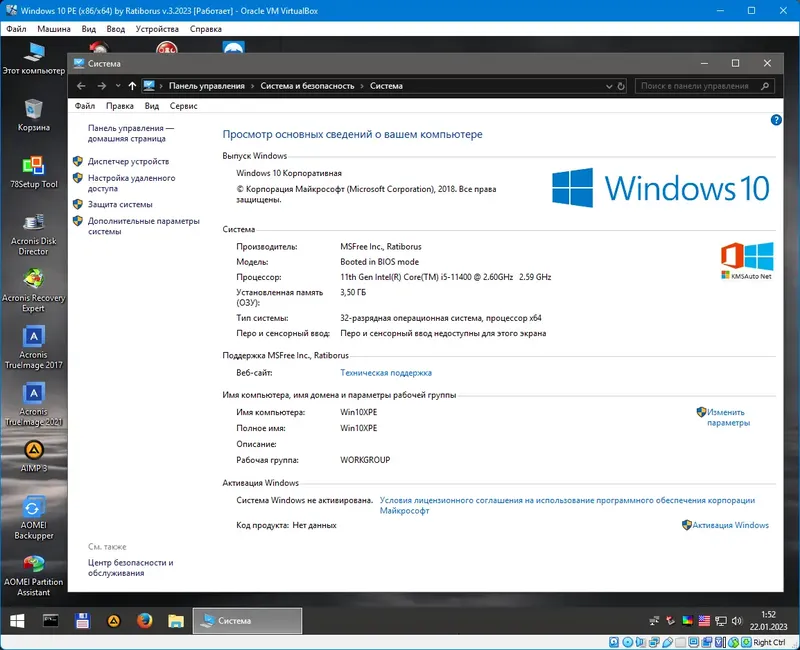Open AOMEI Partition Assistant desktop icon
Screen dimensions: 800x650
[x=34, y=574]
